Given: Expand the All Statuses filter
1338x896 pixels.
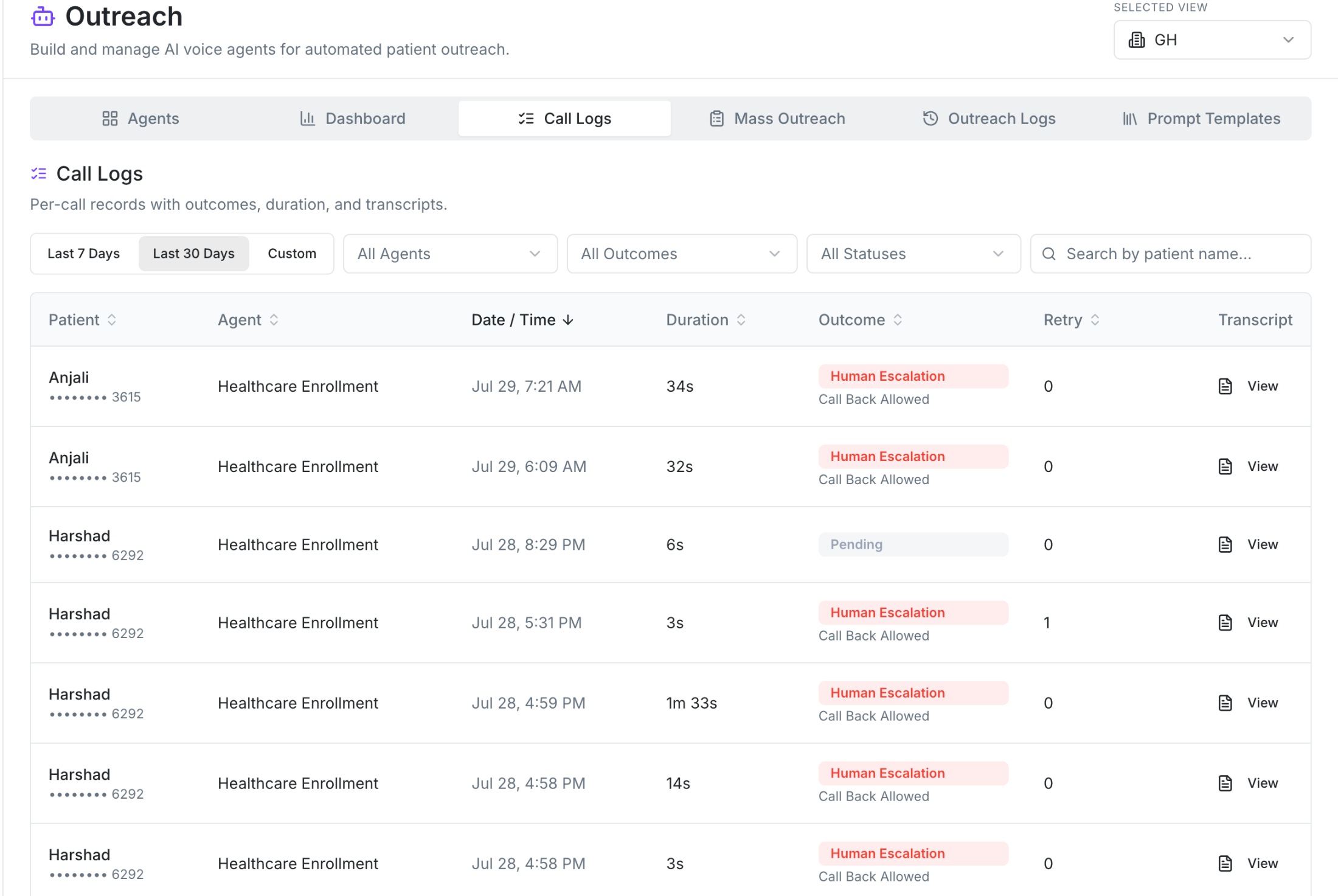Looking at the screenshot, I should pos(913,254).
